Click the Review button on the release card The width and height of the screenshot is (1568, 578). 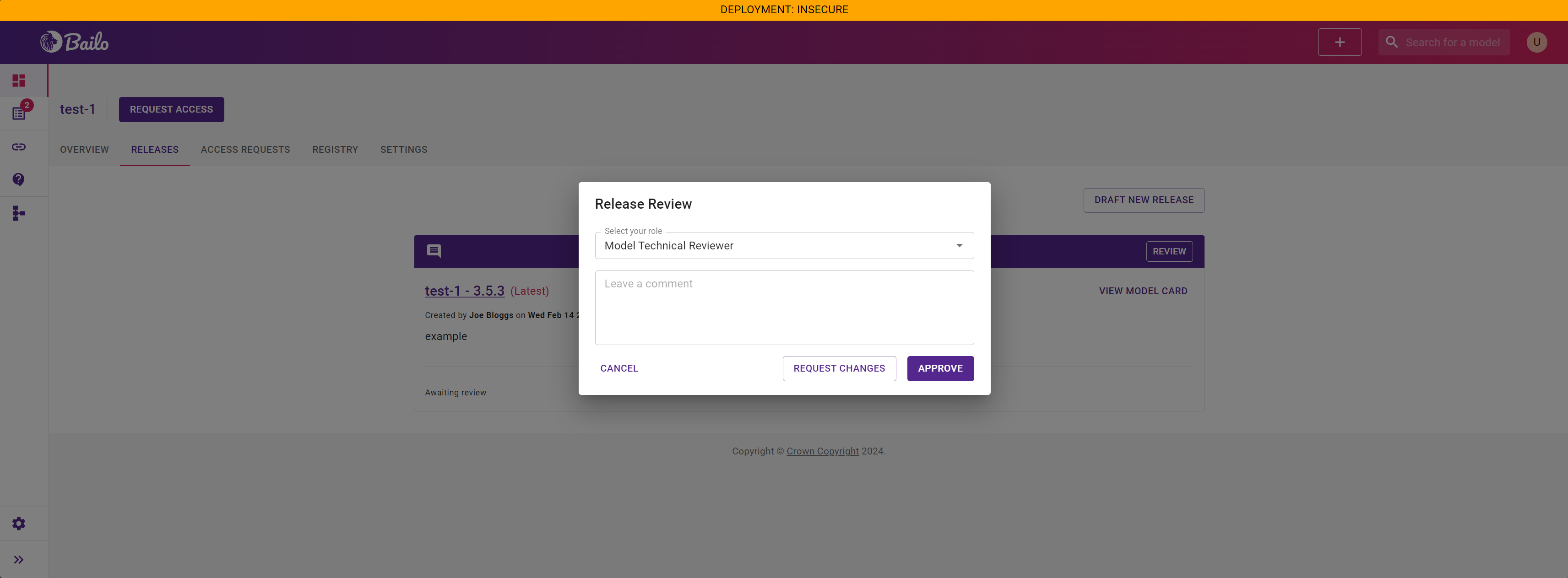pos(1169,251)
